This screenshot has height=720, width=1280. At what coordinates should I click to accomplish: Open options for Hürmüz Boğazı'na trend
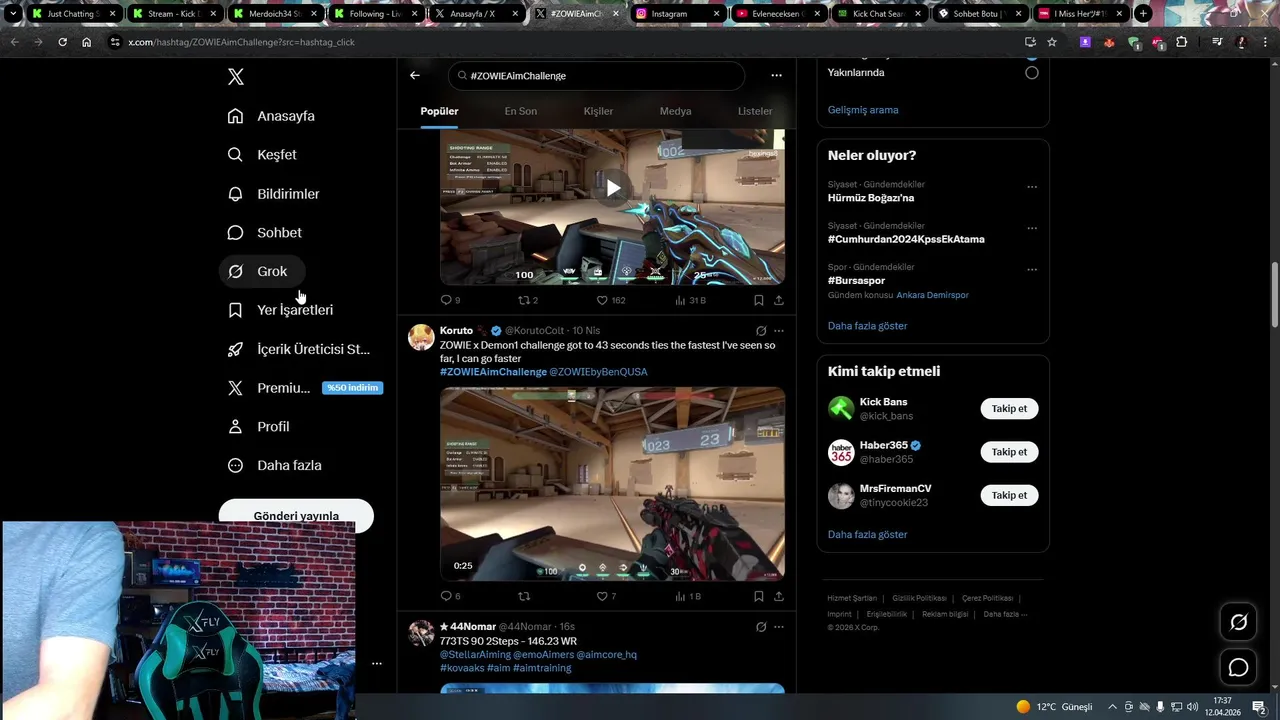[x=1032, y=187]
